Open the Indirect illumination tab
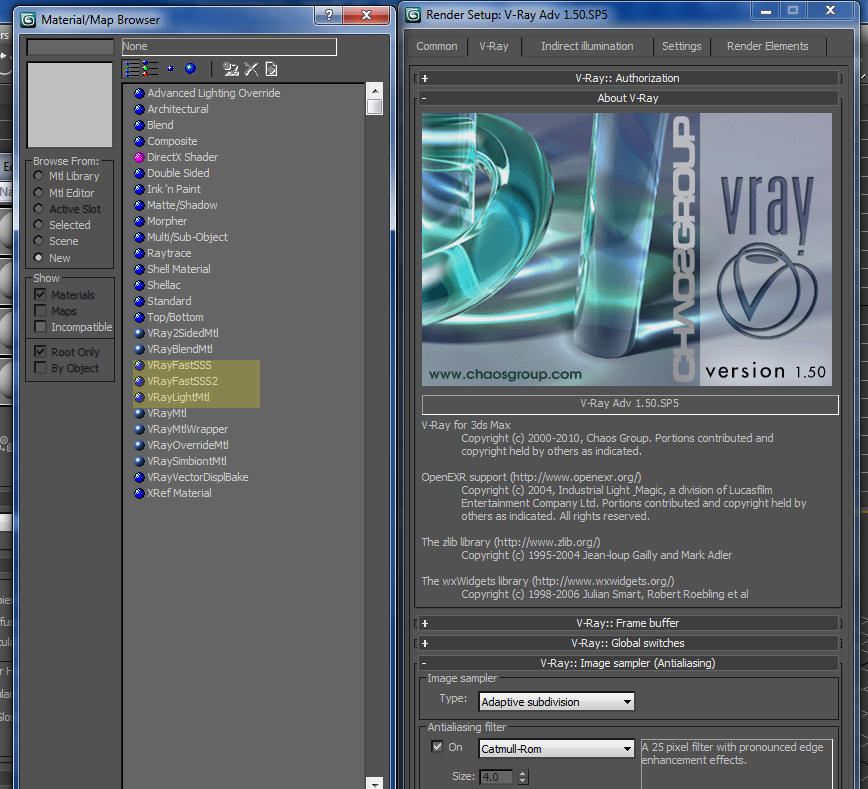Image resolution: width=868 pixels, height=789 pixels. 587,47
